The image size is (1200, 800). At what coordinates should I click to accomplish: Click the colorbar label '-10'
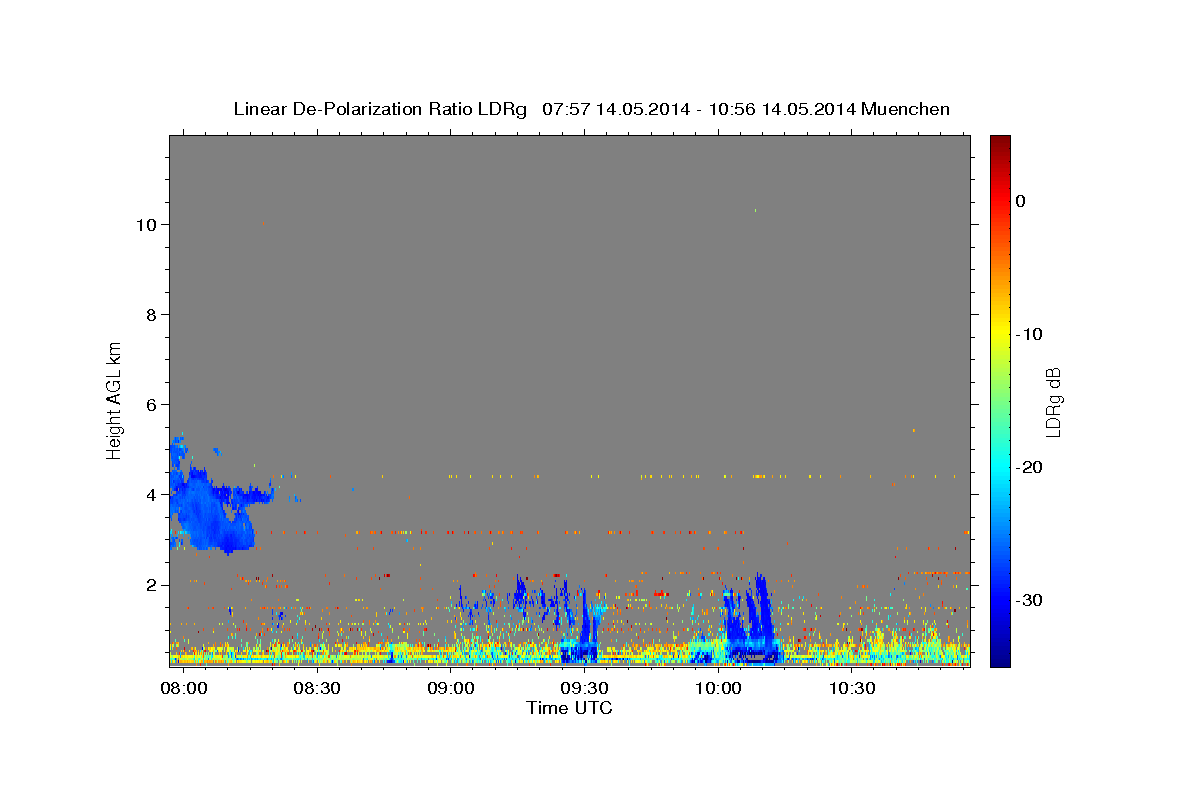(x=1029, y=334)
